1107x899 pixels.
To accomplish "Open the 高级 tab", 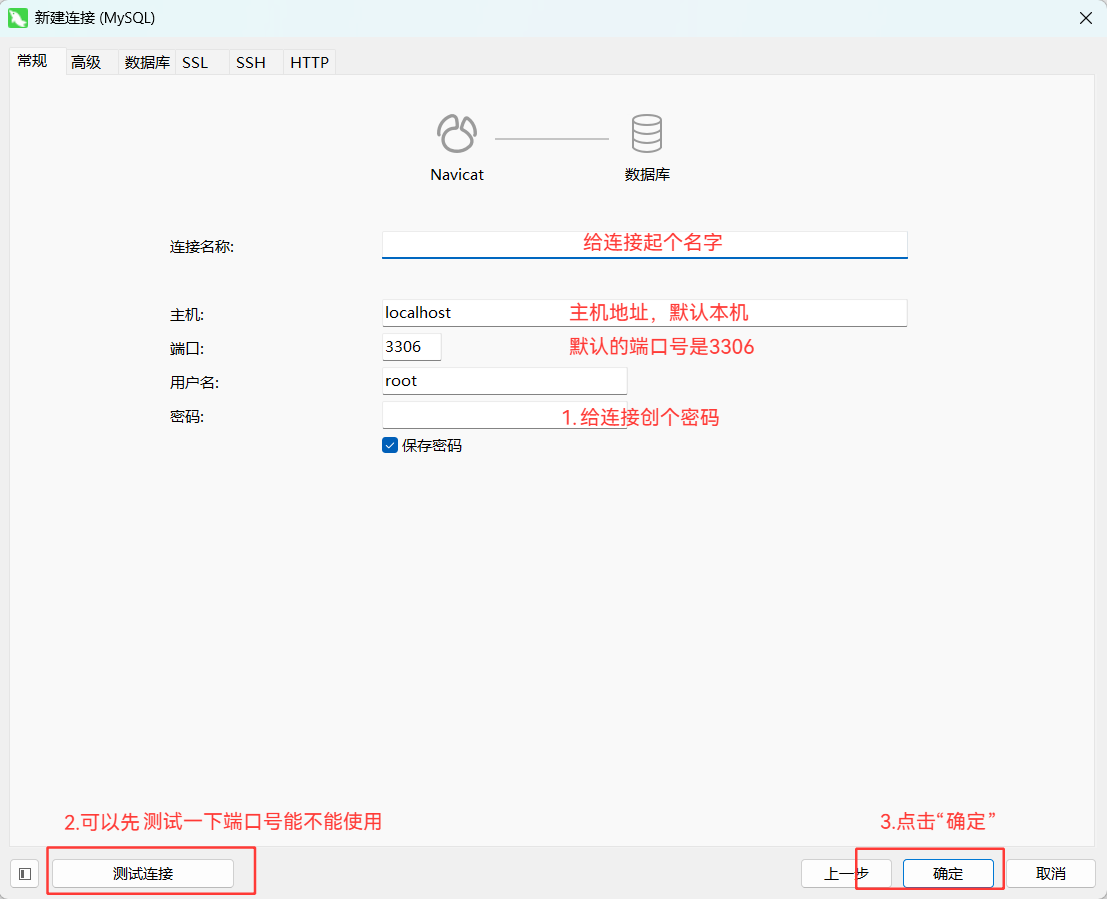I will click(86, 62).
